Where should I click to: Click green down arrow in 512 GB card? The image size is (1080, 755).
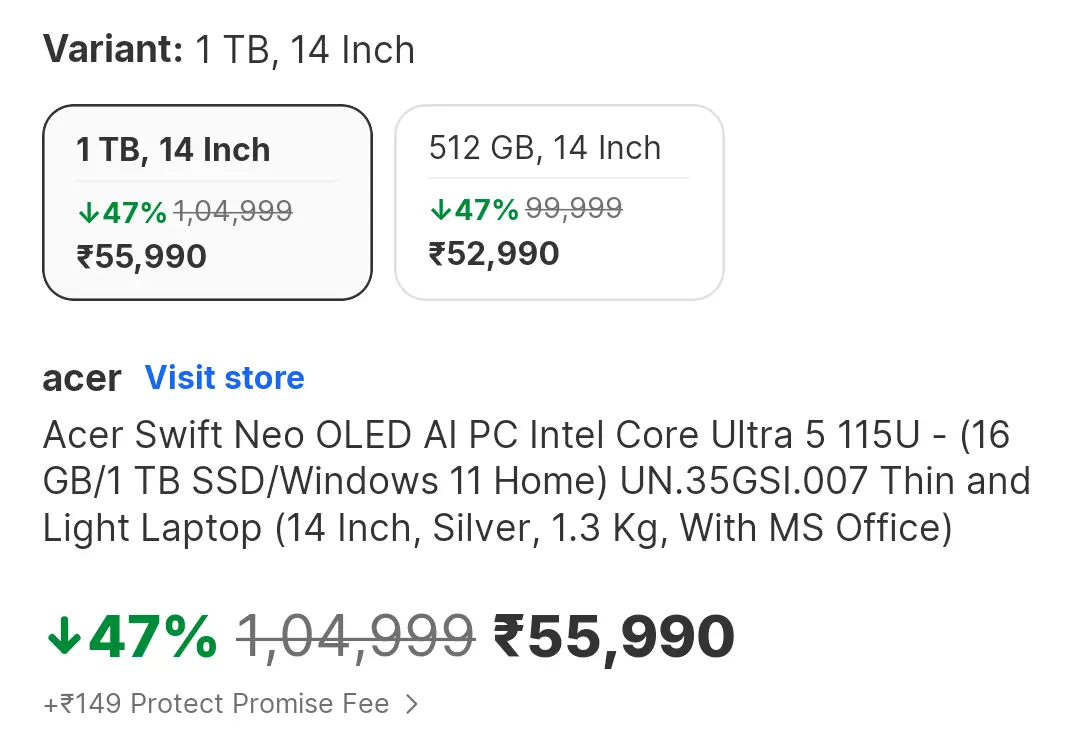(x=440, y=210)
